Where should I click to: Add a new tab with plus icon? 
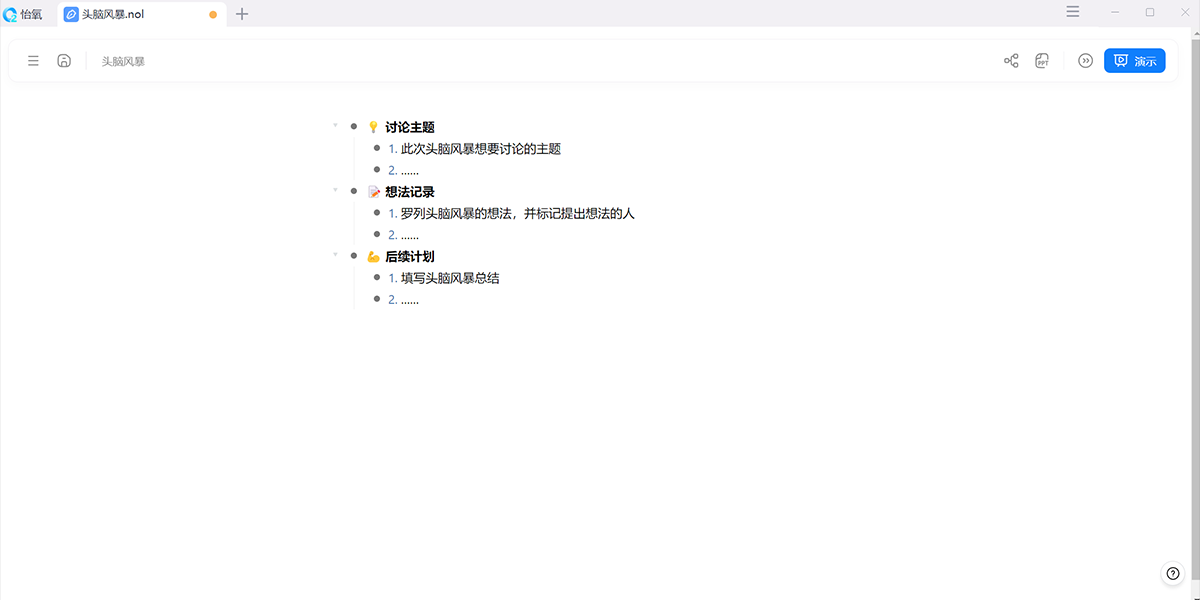click(242, 14)
